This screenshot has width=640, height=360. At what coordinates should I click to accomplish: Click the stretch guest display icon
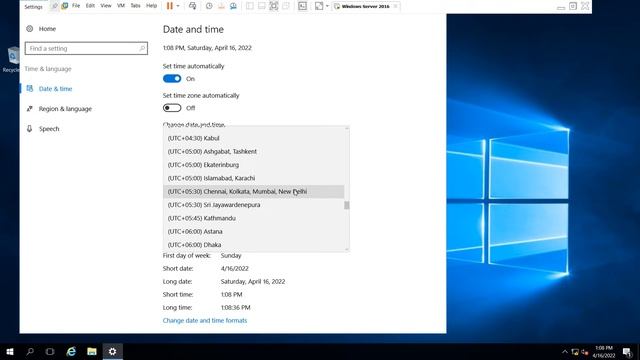(319, 6)
